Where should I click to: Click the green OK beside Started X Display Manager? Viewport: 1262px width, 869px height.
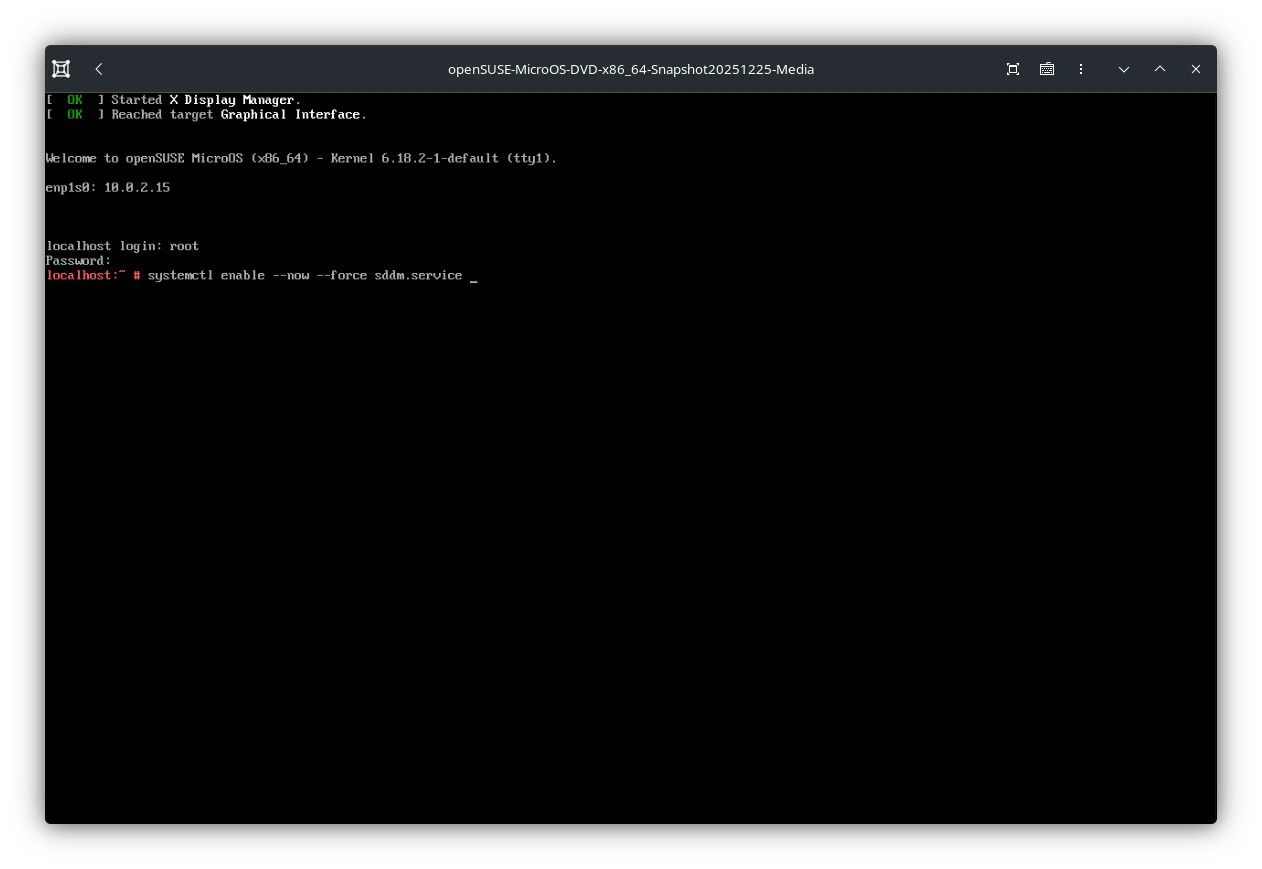pyautogui.click(x=74, y=99)
